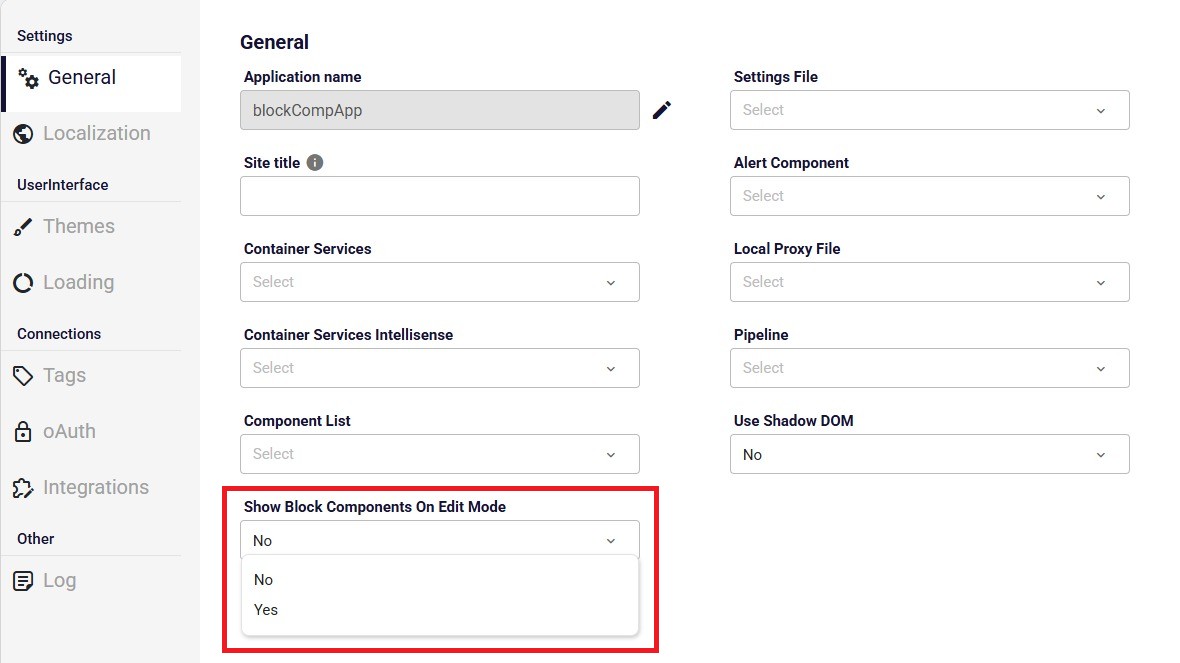Viewport: 1180px width, 663px height.
Task: Open the oAuth lock icon
Action: coord(23,431)
